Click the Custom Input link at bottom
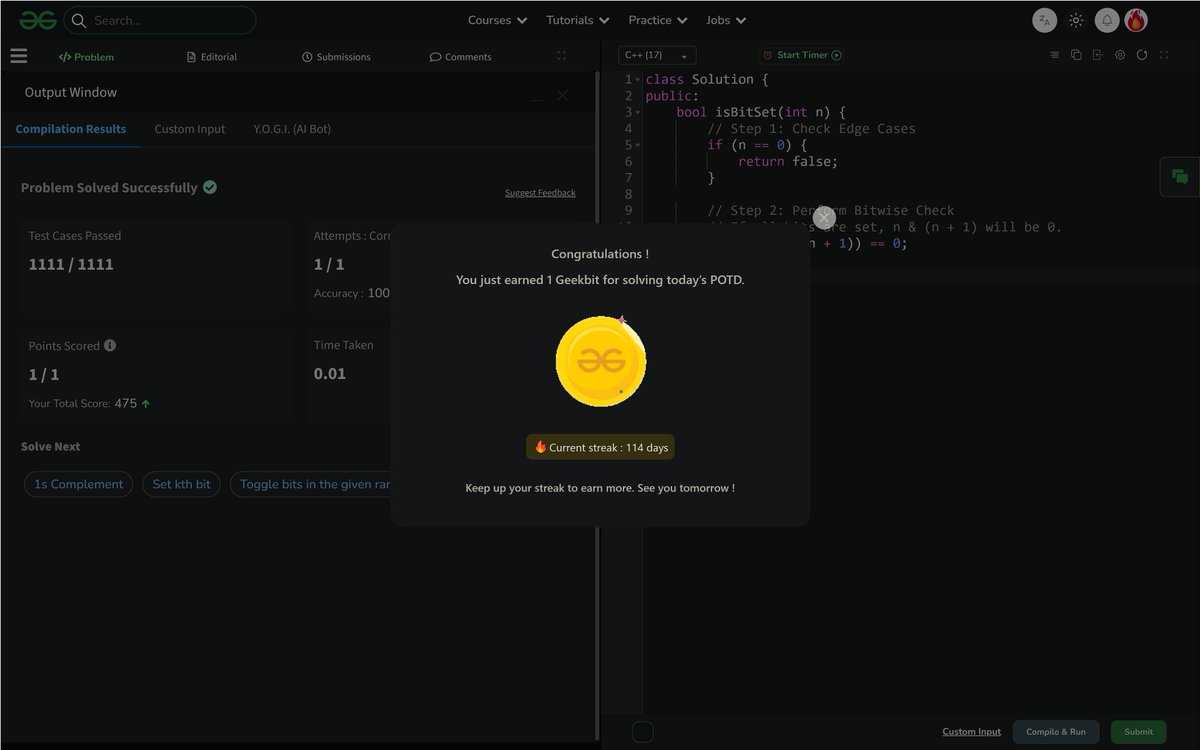The width and height of the screenshot is (1200, 750). pos(972,732)
